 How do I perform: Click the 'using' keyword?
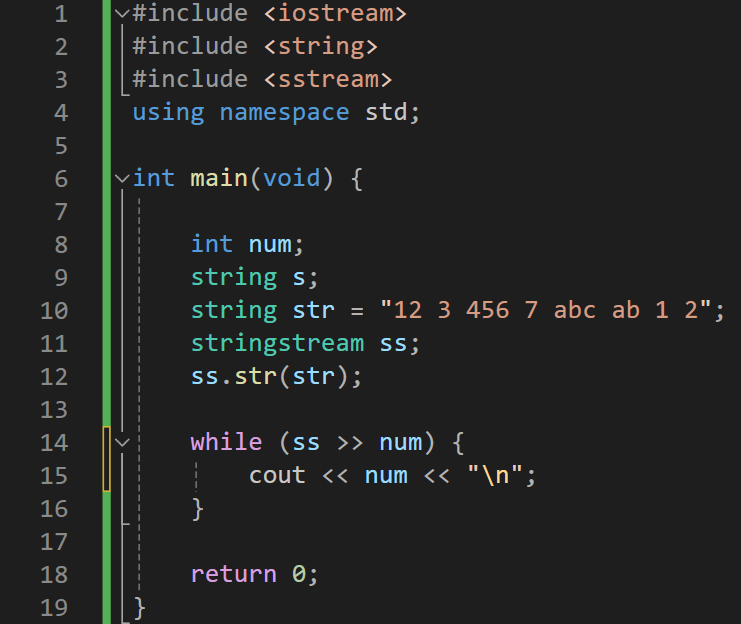coord(168,113)
